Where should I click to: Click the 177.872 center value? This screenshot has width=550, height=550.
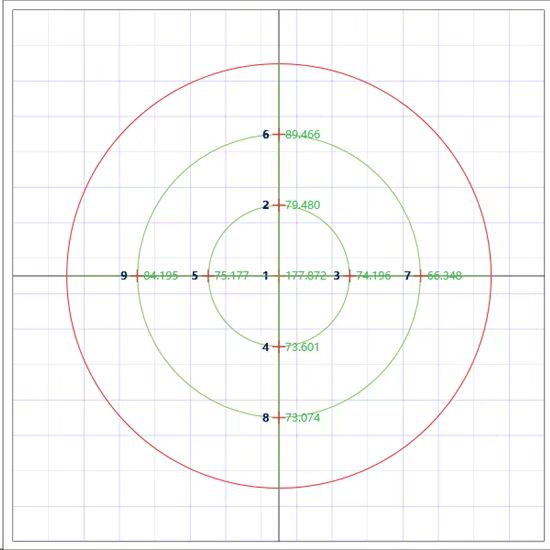(x=306, y=276)
